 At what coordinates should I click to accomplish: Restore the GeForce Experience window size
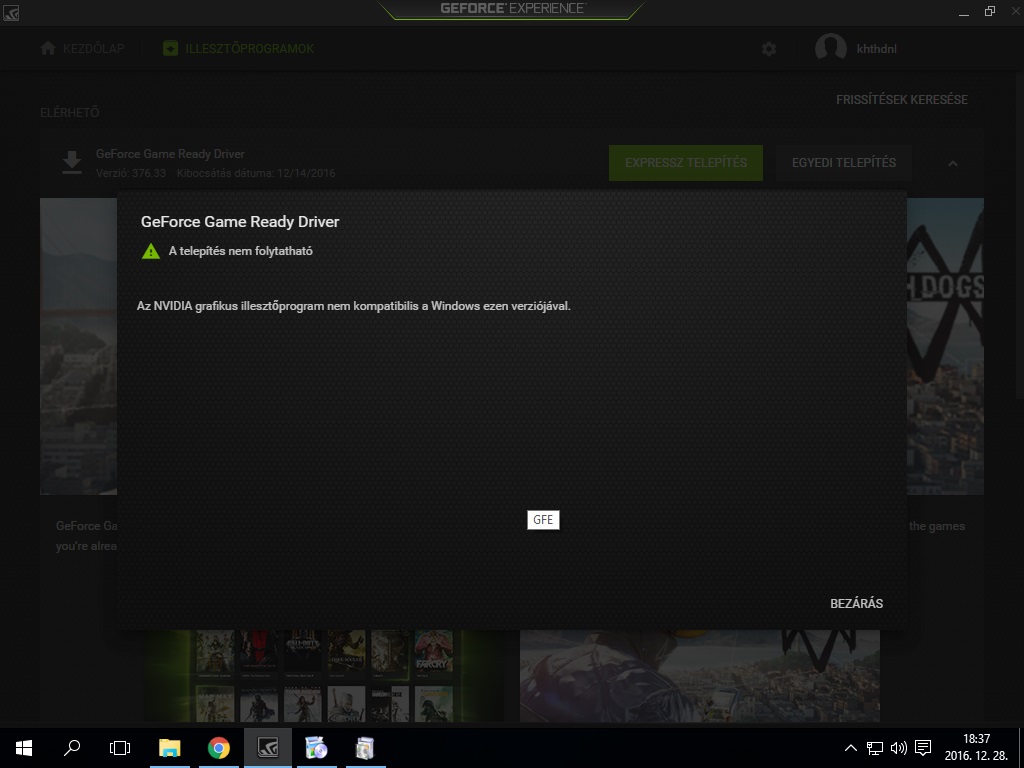pyautogui.click(x=990, y=11)
